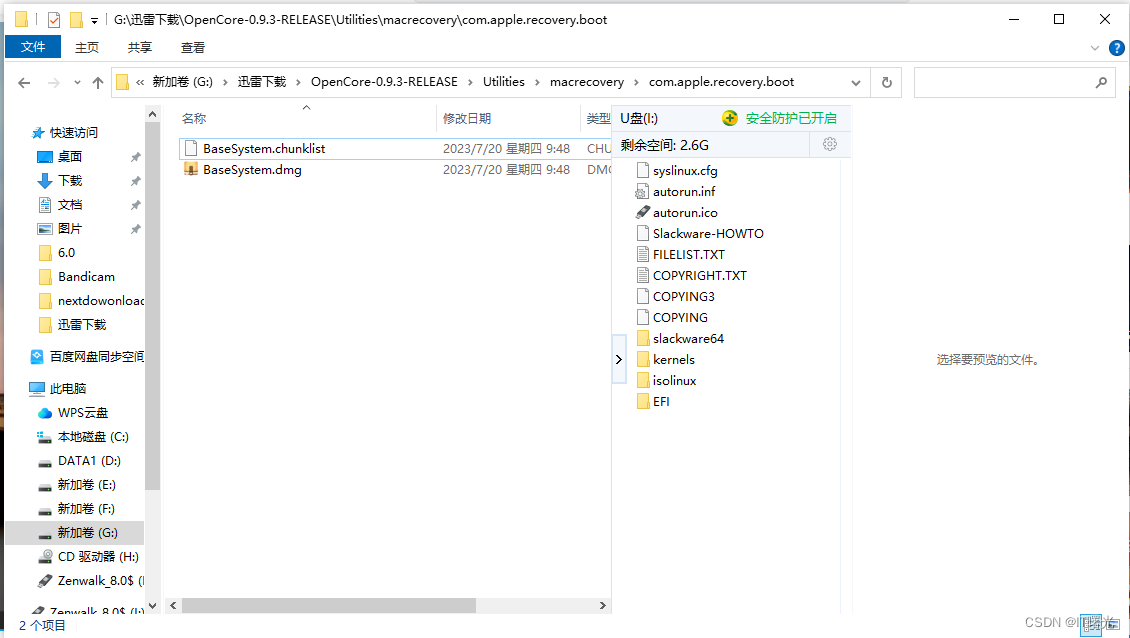Open the EFI folder in U盘 panel
Screen dimensions: 1130x638
point(661,402)
